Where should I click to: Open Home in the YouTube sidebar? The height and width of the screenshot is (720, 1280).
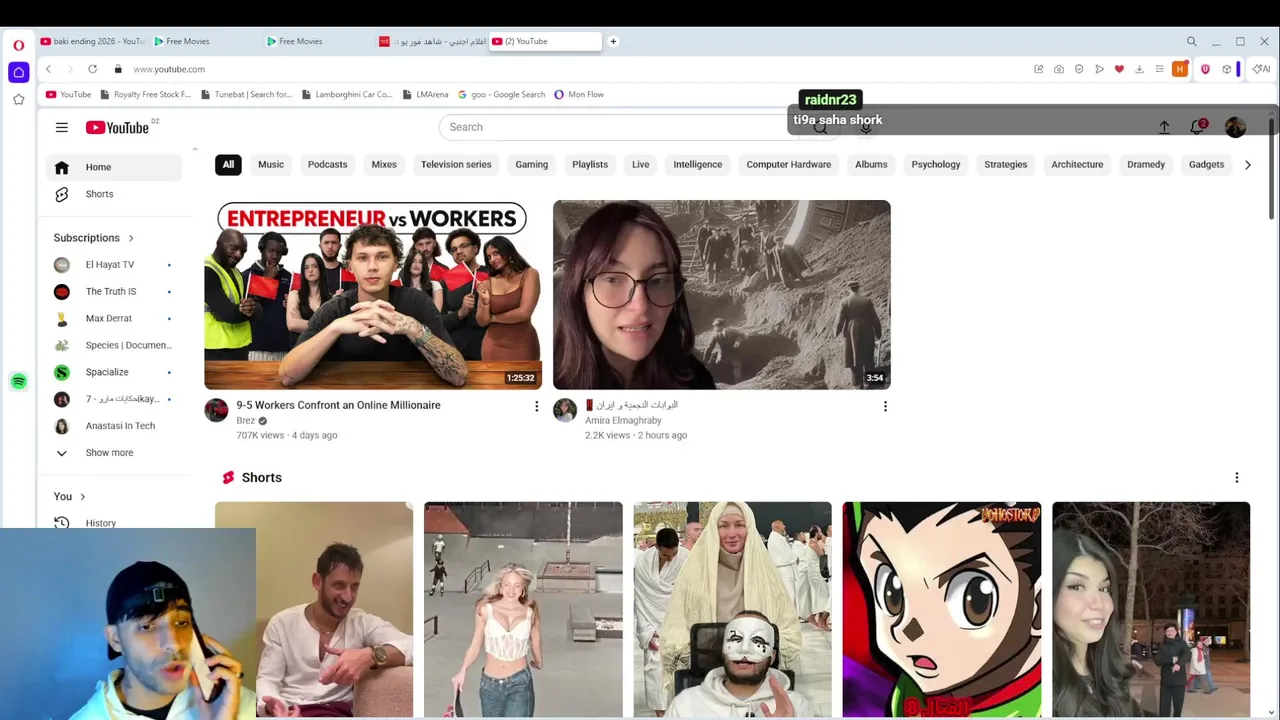tap(114, 167)
